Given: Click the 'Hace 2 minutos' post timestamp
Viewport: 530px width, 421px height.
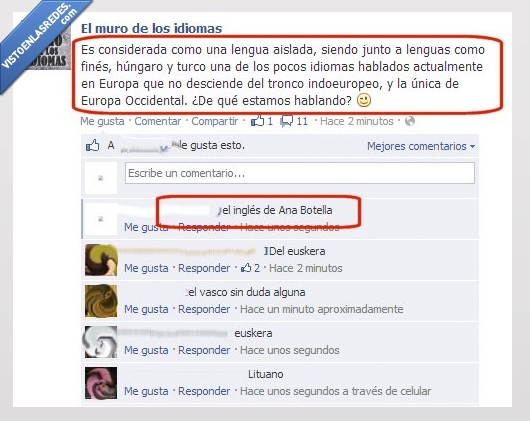Looking at the screenshot, I should coord(357,121).
